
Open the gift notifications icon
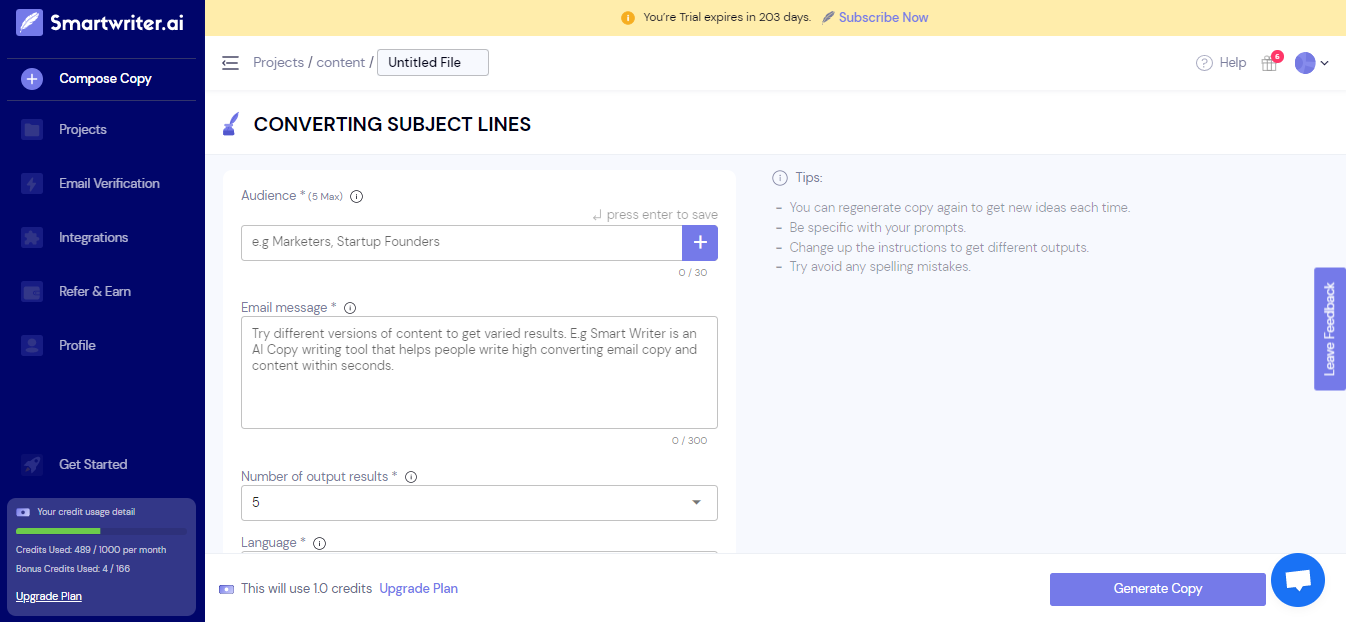pos(1269,63)
